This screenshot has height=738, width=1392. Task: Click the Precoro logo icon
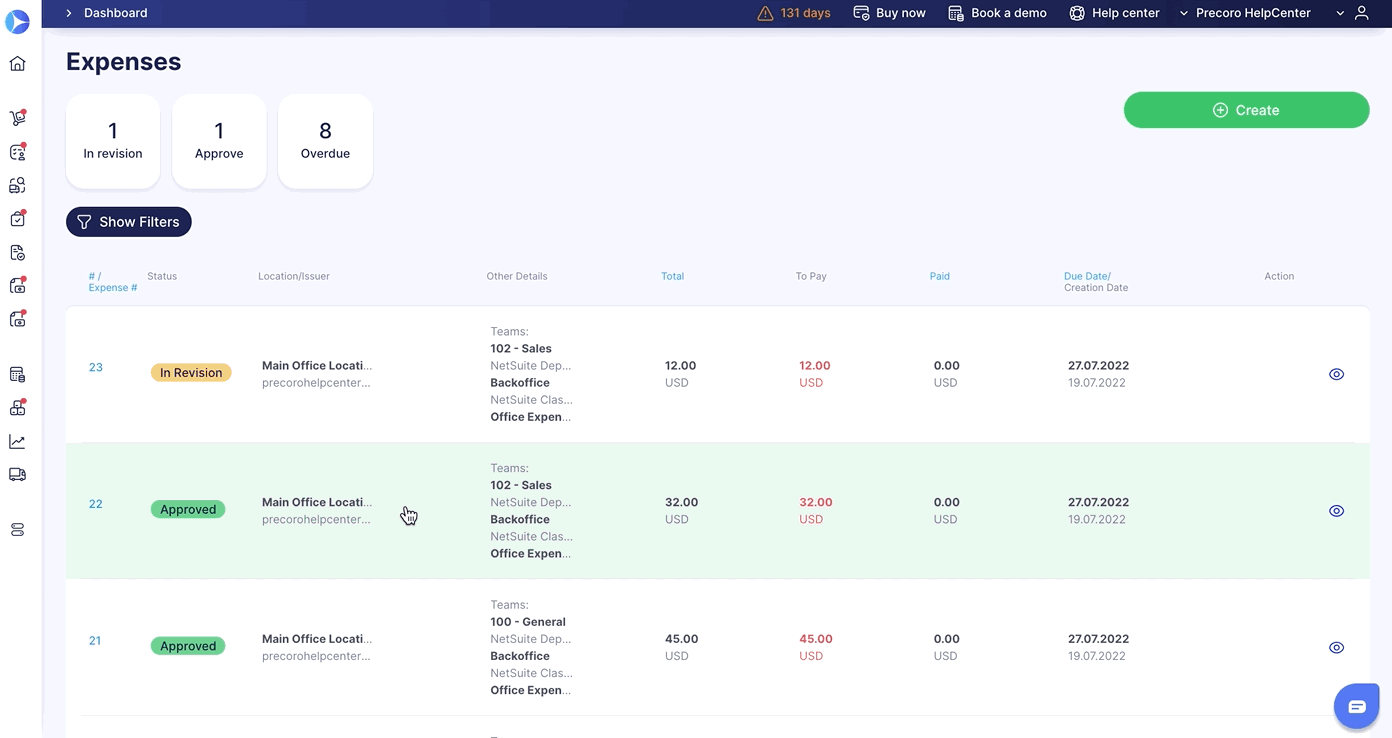point(17,22)
